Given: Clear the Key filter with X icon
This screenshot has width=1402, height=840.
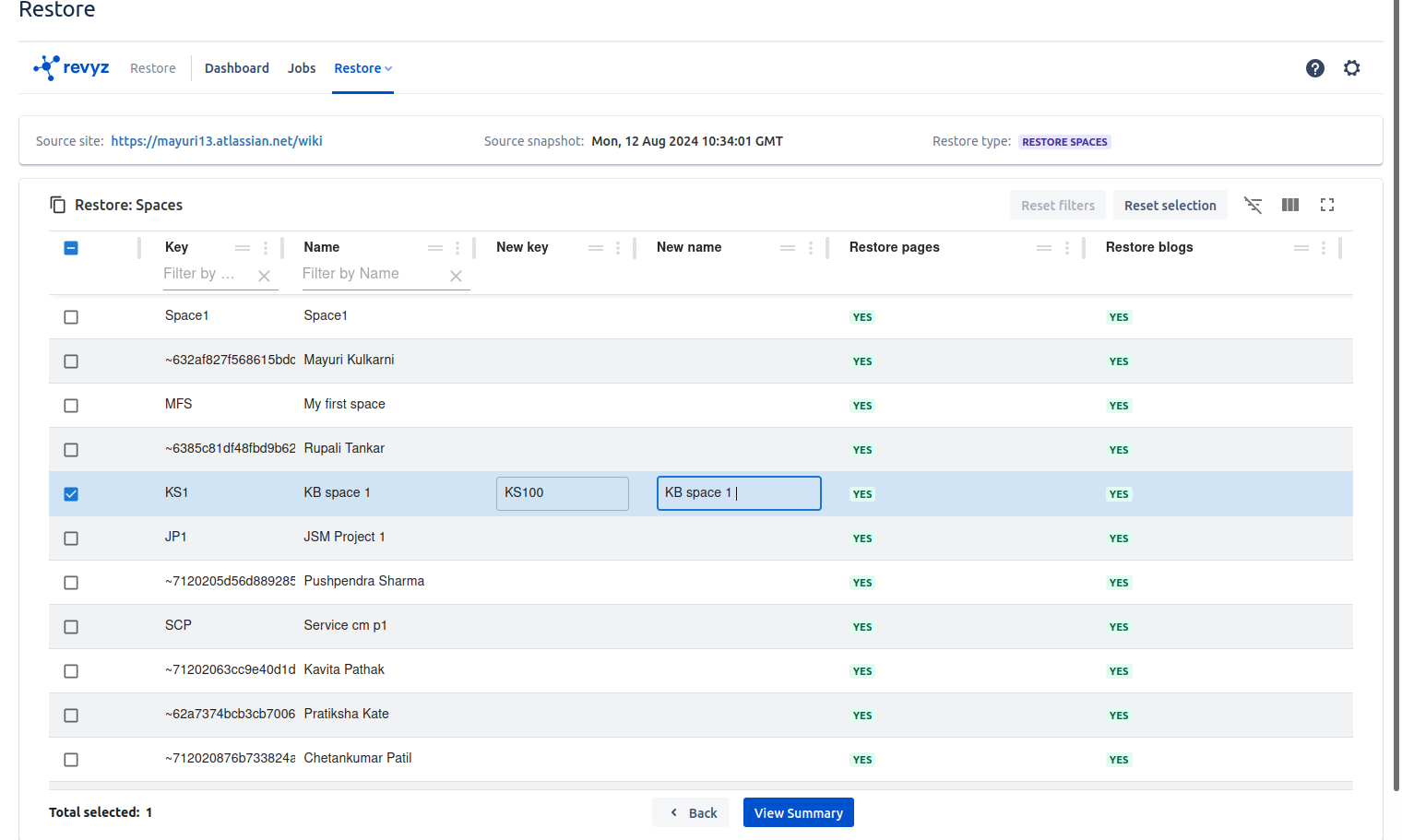Looking at the screenshot, I should click(x=264, y=276).
